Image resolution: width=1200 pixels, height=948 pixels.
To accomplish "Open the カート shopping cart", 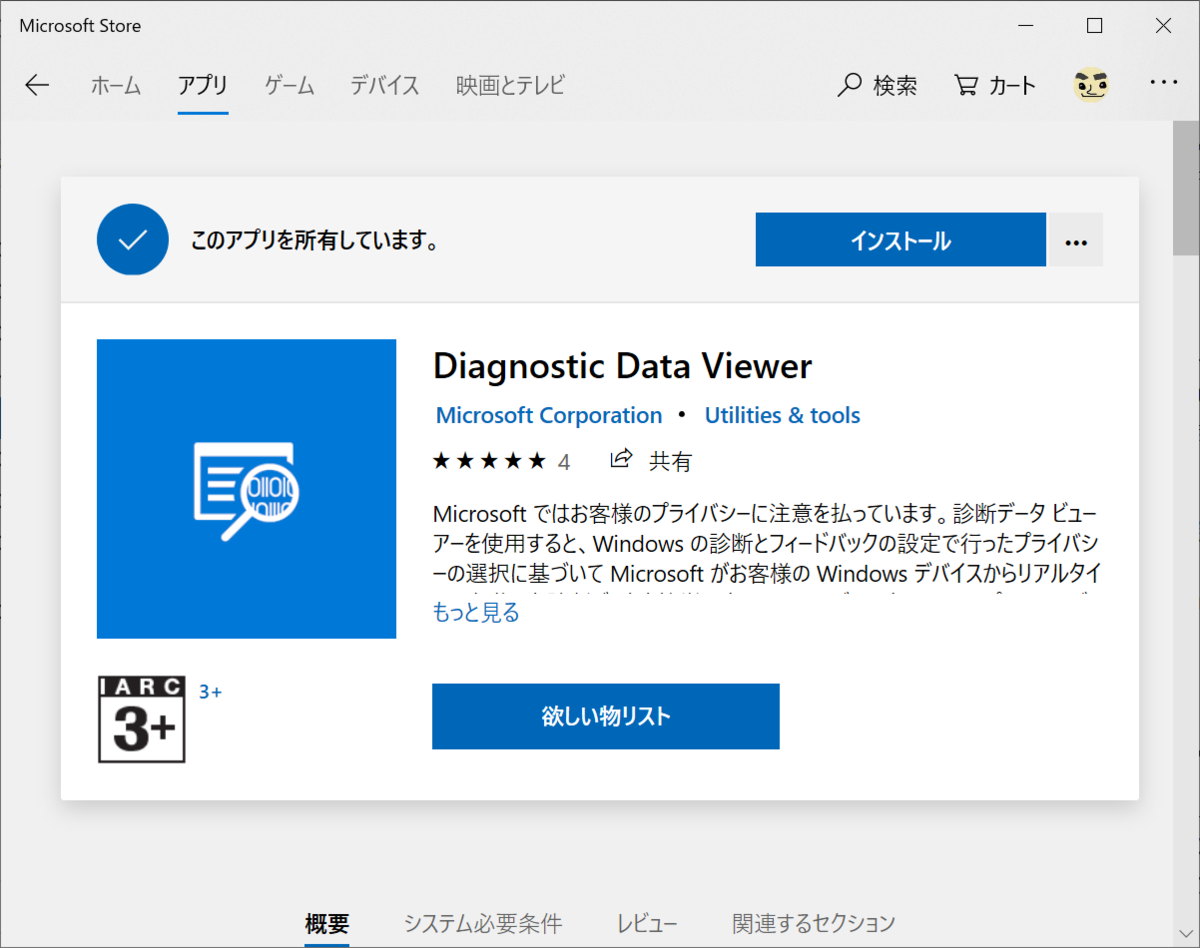I will (995, 86).
